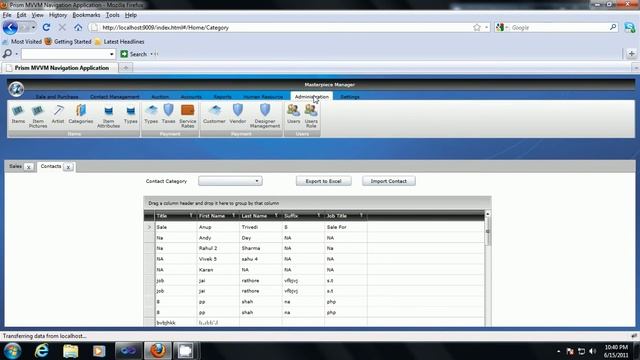Open Windows Media Player from taskbar
The width and height of the screenshot is (640, 360).
point(99,351)
